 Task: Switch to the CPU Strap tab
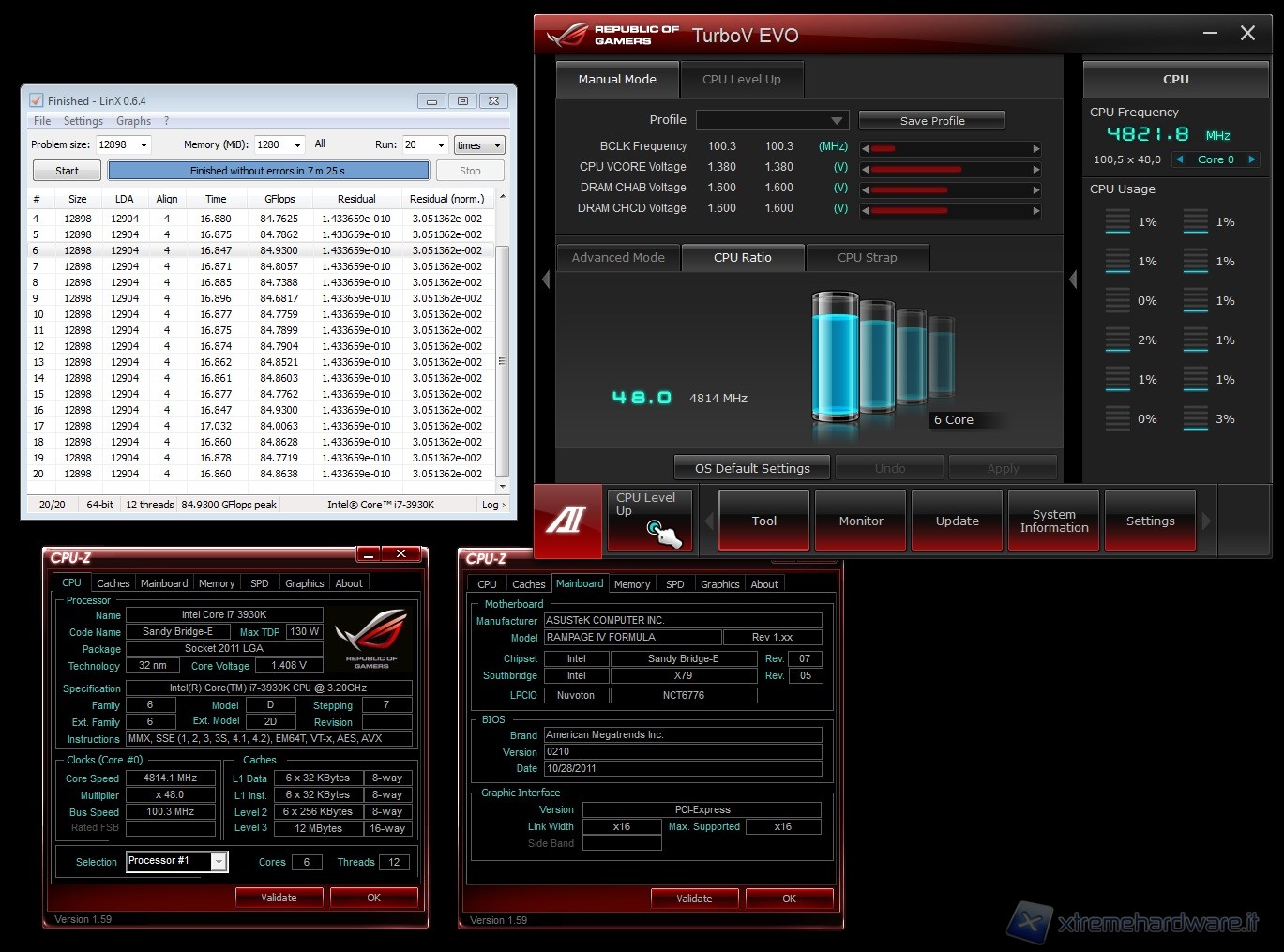867,257
